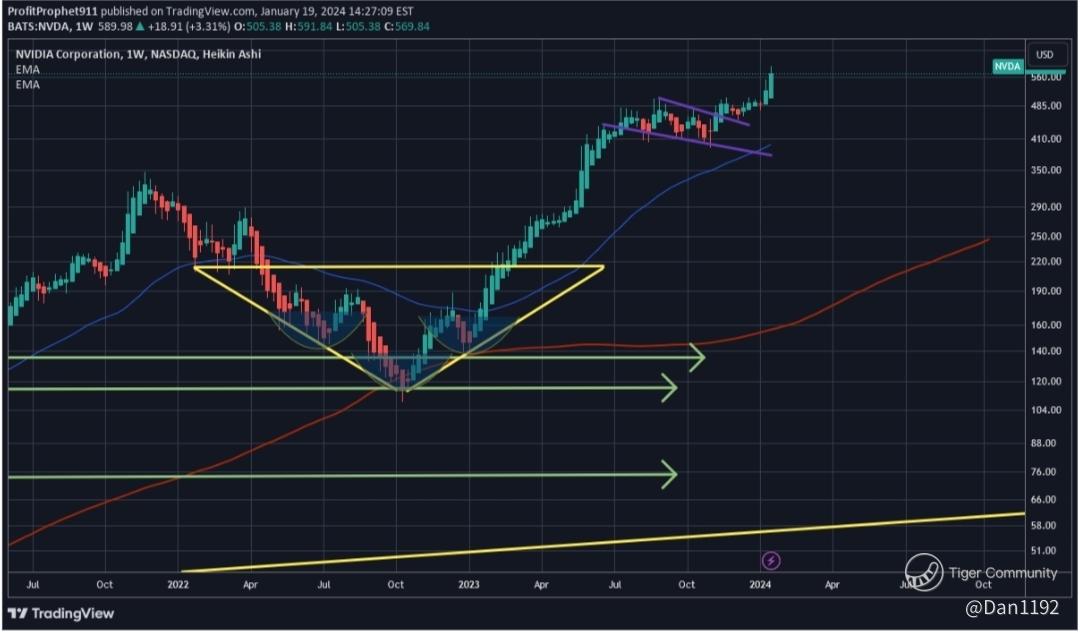Click the 290.00 price axis label
This screenshot has height=633, width=1080.
tap(1046, 207)
